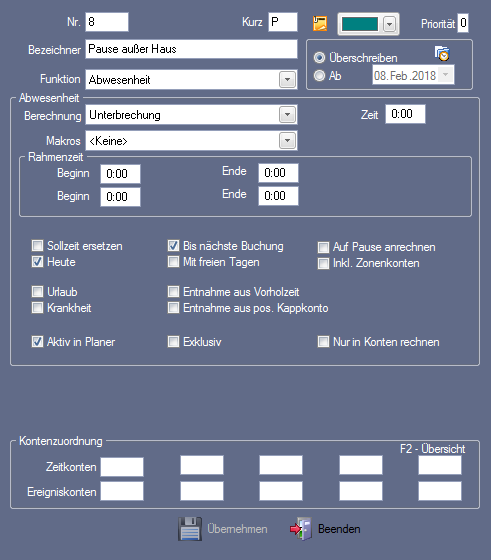The height and width of the screenshot is (560, 491).
Task: Select the Ab radio button
Action: point(319,76)
